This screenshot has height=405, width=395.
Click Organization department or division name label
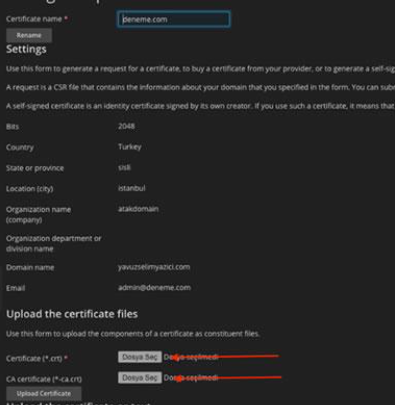[x=54, y=244]
